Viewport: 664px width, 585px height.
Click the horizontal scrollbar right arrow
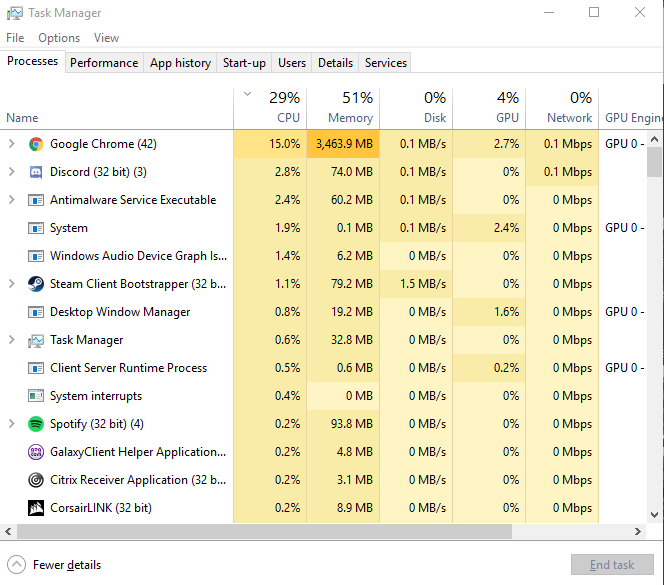tap(638, 531)
